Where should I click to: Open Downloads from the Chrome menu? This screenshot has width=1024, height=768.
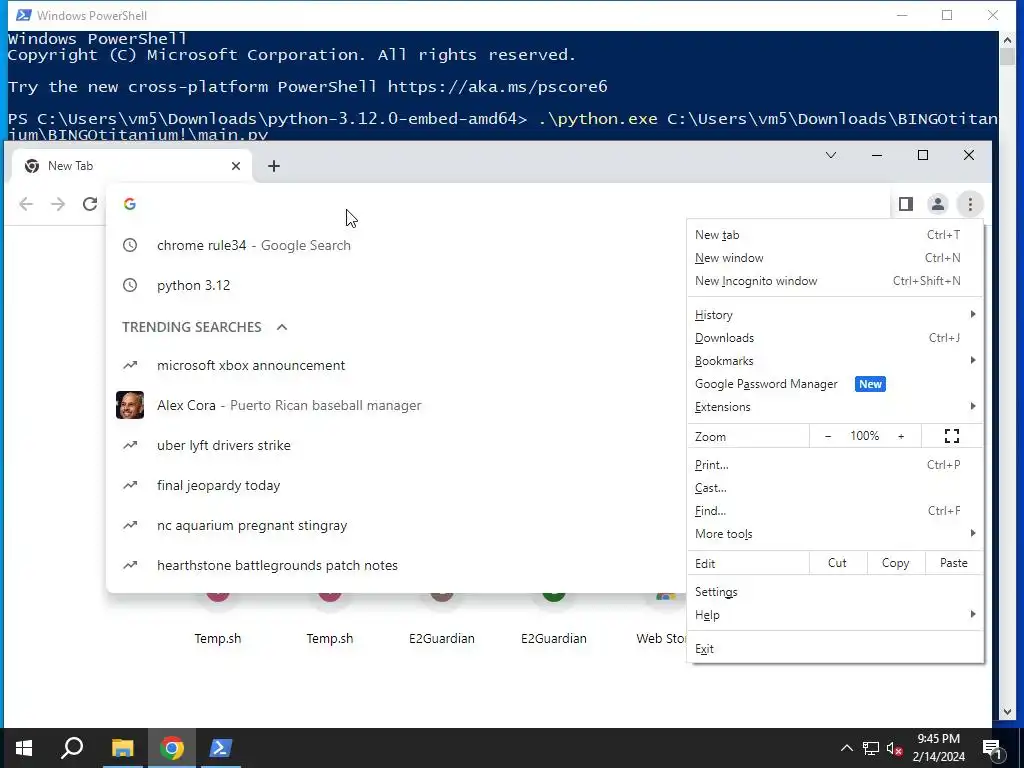coord(835,338)
